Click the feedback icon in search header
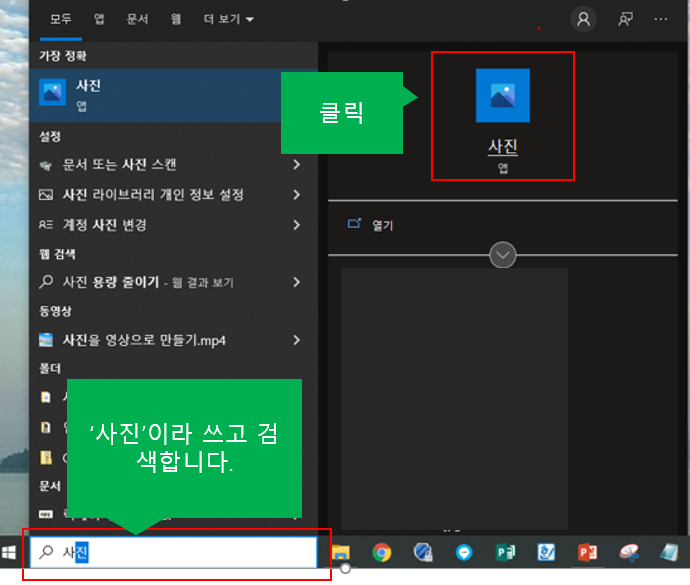This screenshot has width=690, height=585. point(625,19)
